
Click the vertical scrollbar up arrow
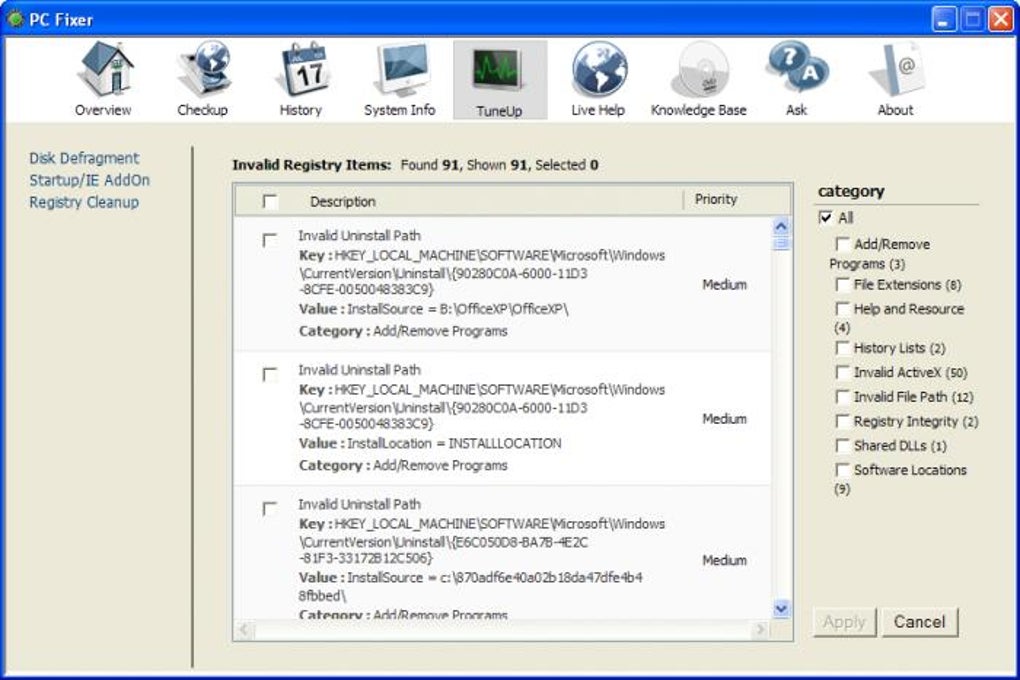click(x=781, y=226)
